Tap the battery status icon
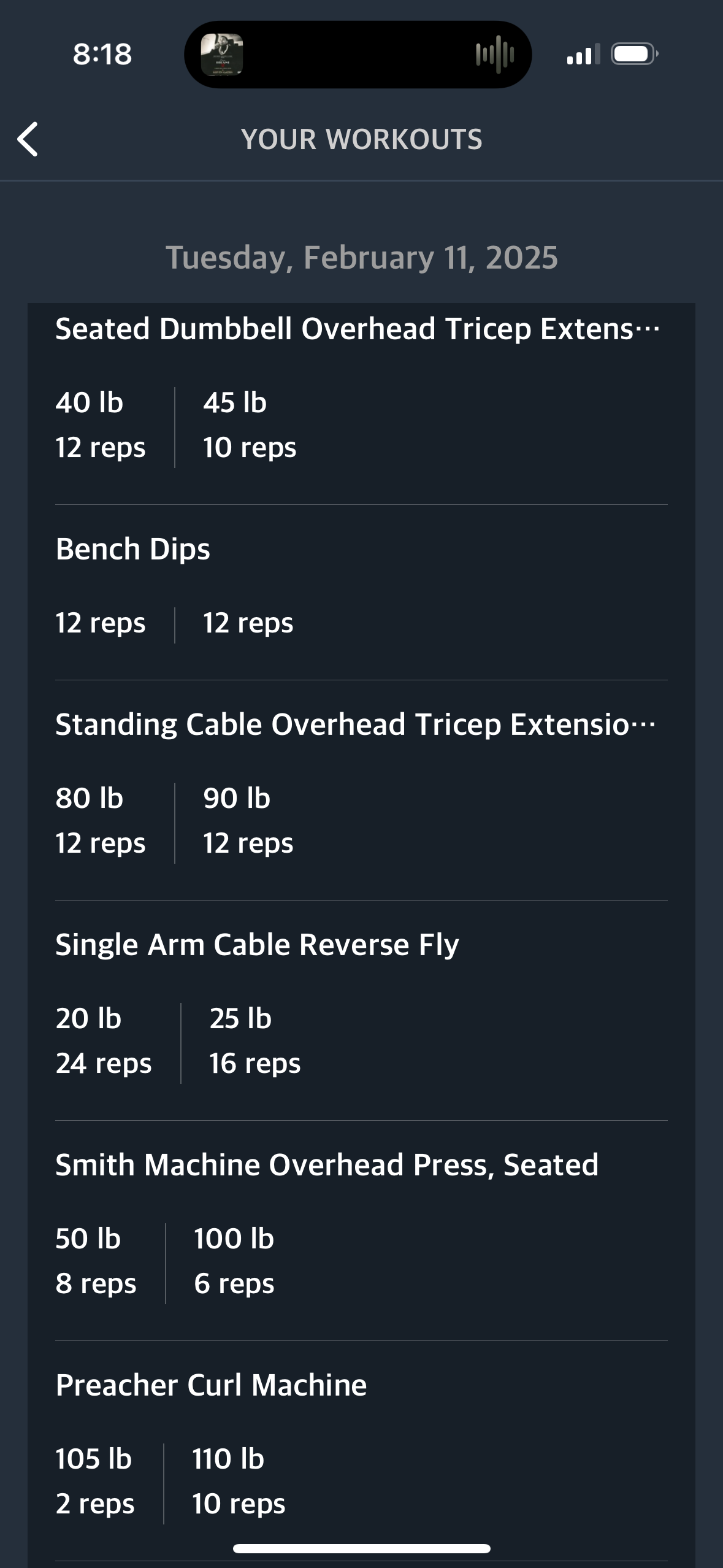The image size is (723, 1568). tap(635, 54)
